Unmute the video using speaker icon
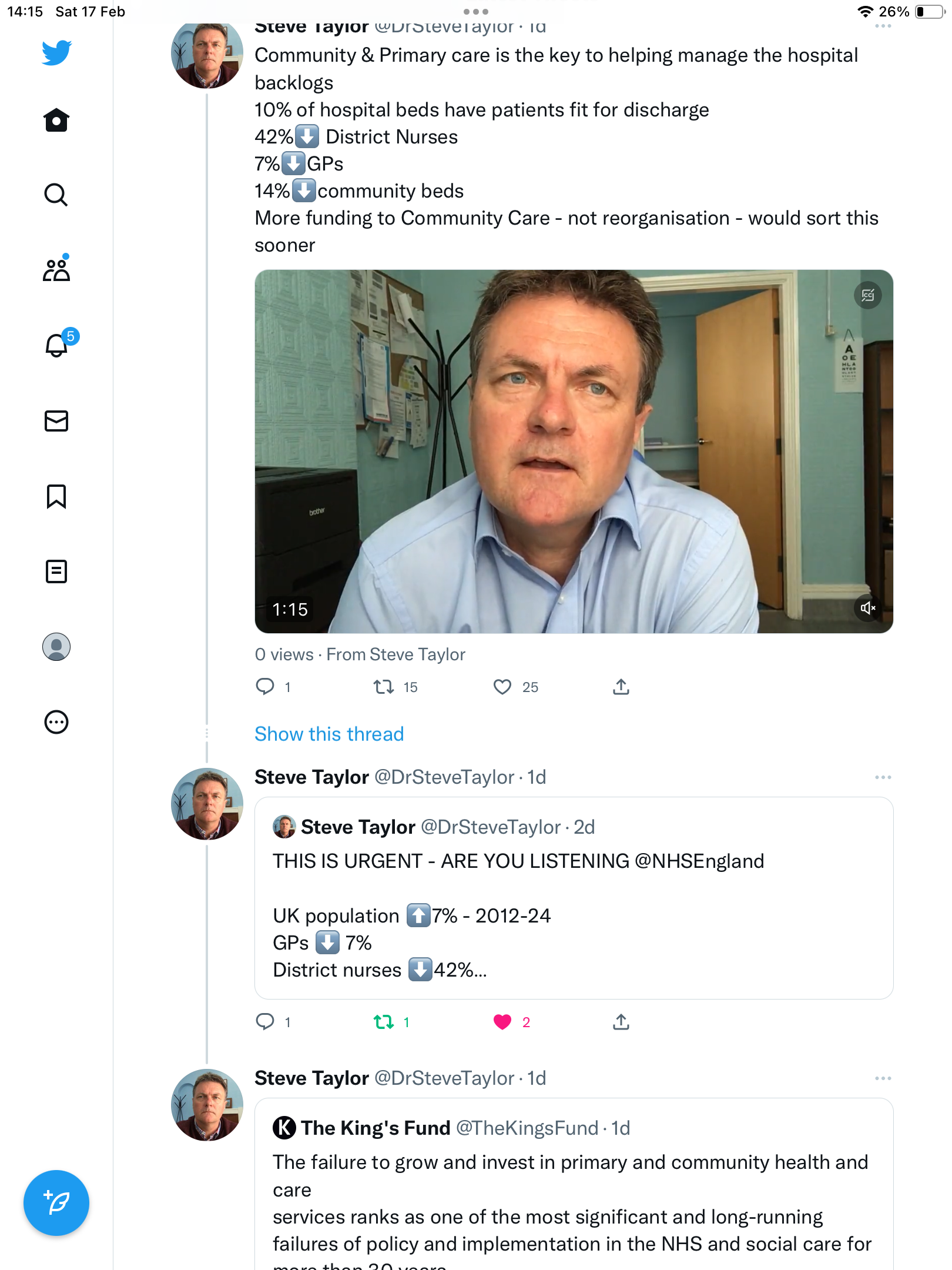This screenshot has width=952, height=1270. click(x=868, y=608)
